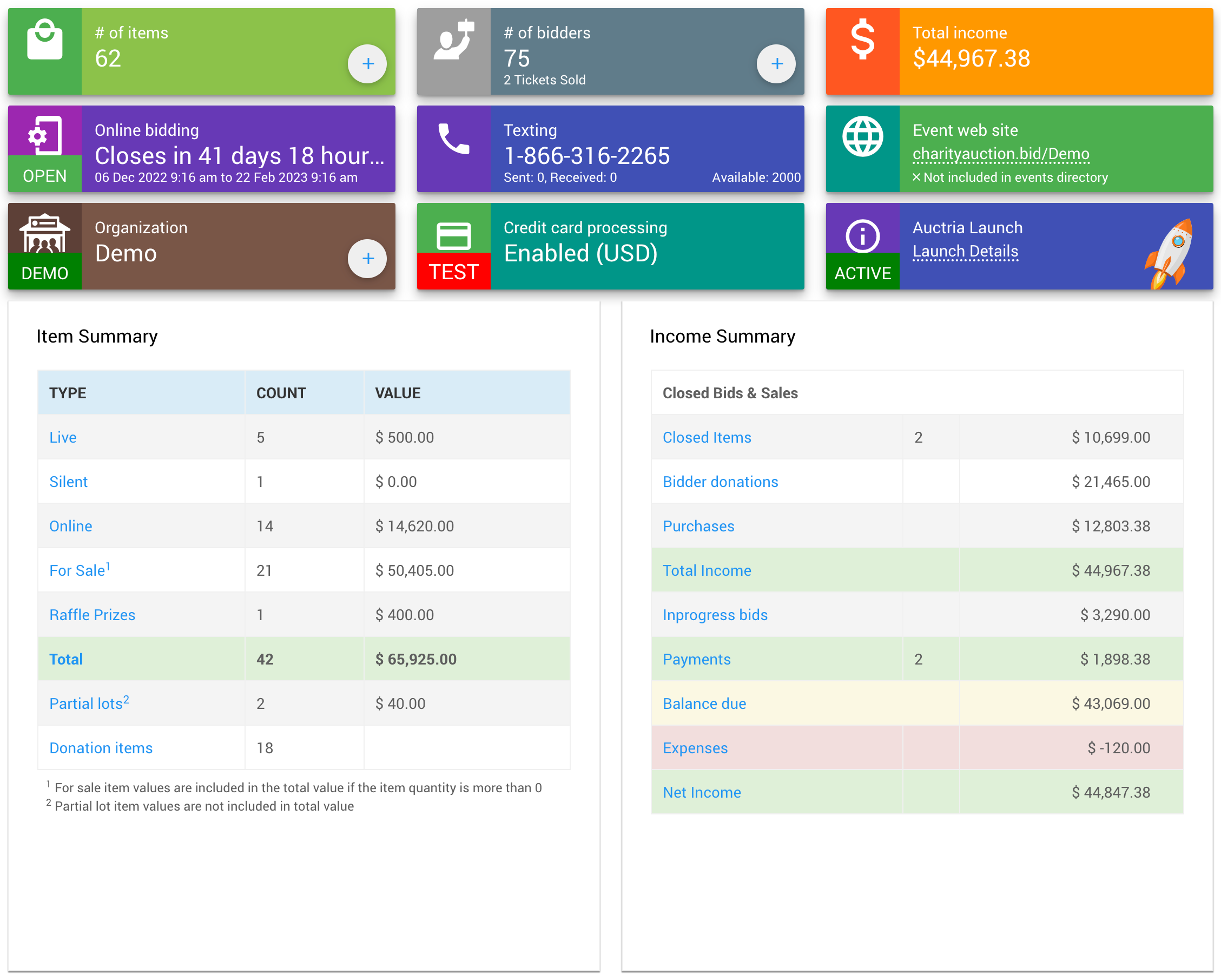Screen dimensions: 1221x980
Task: Open the Balance due link
Action: pos(704,703)
